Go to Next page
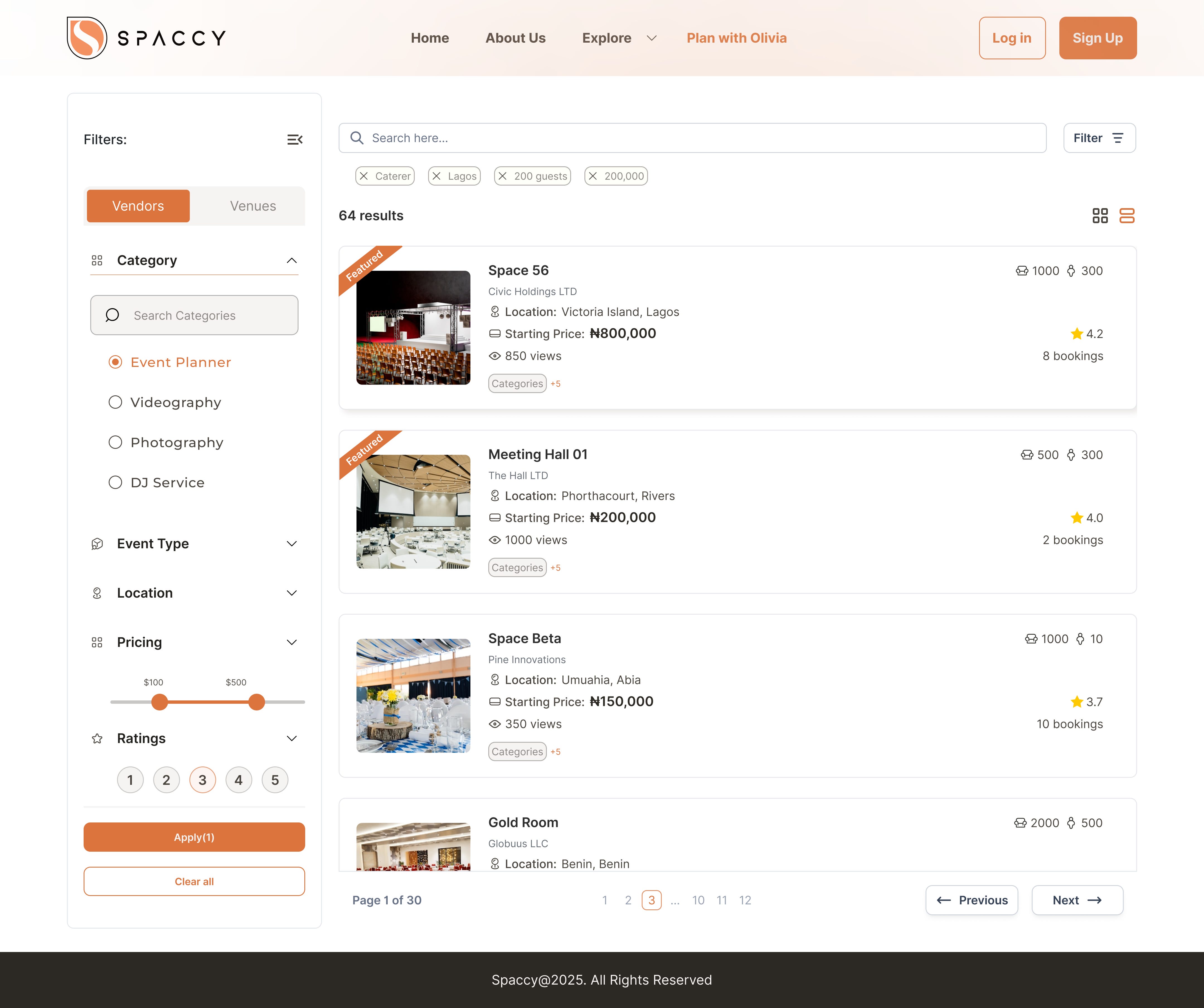The width and height of the screenshot is (1204, 1008). [x=1077, y=900]
